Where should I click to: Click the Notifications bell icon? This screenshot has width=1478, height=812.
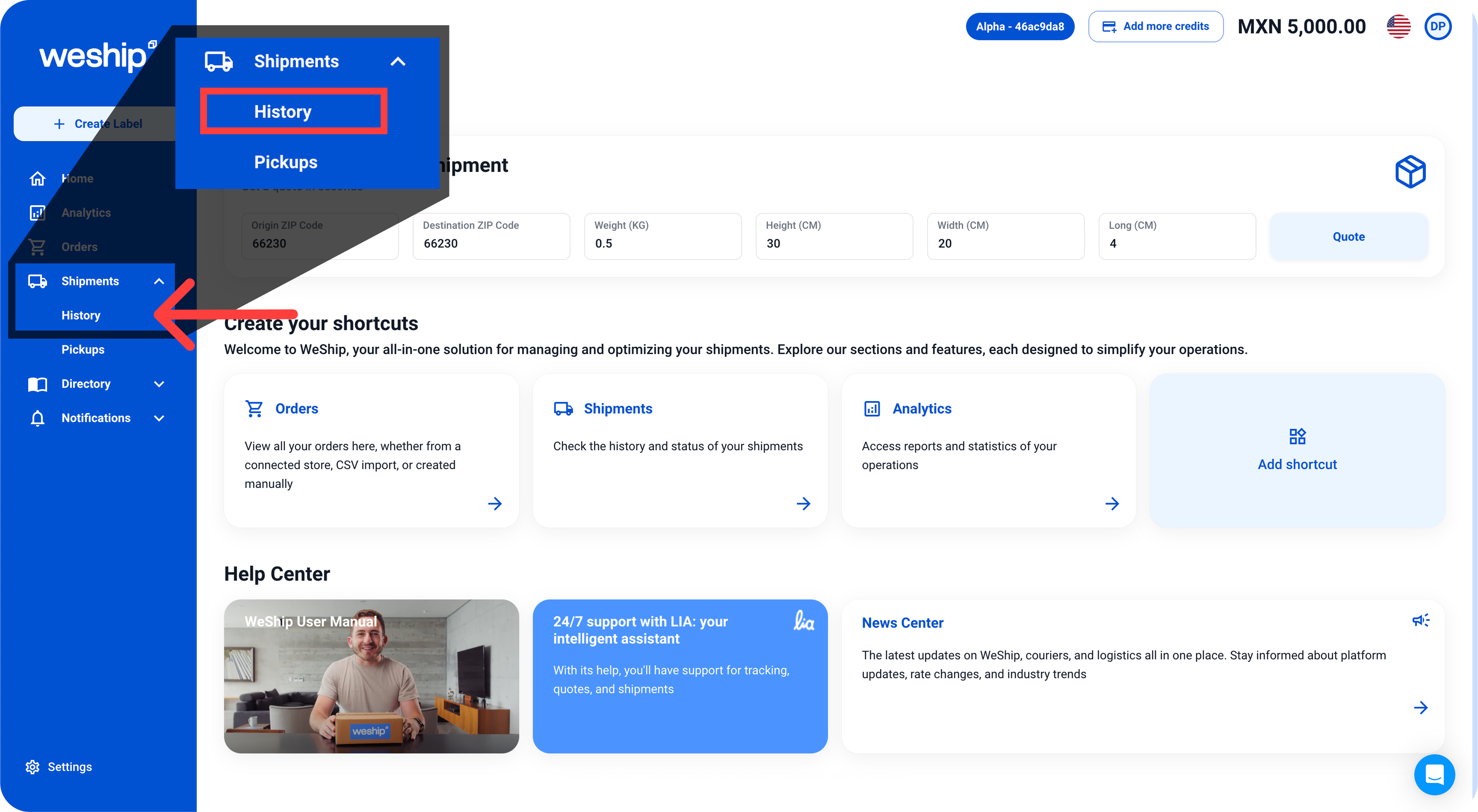tap(37, 418)
